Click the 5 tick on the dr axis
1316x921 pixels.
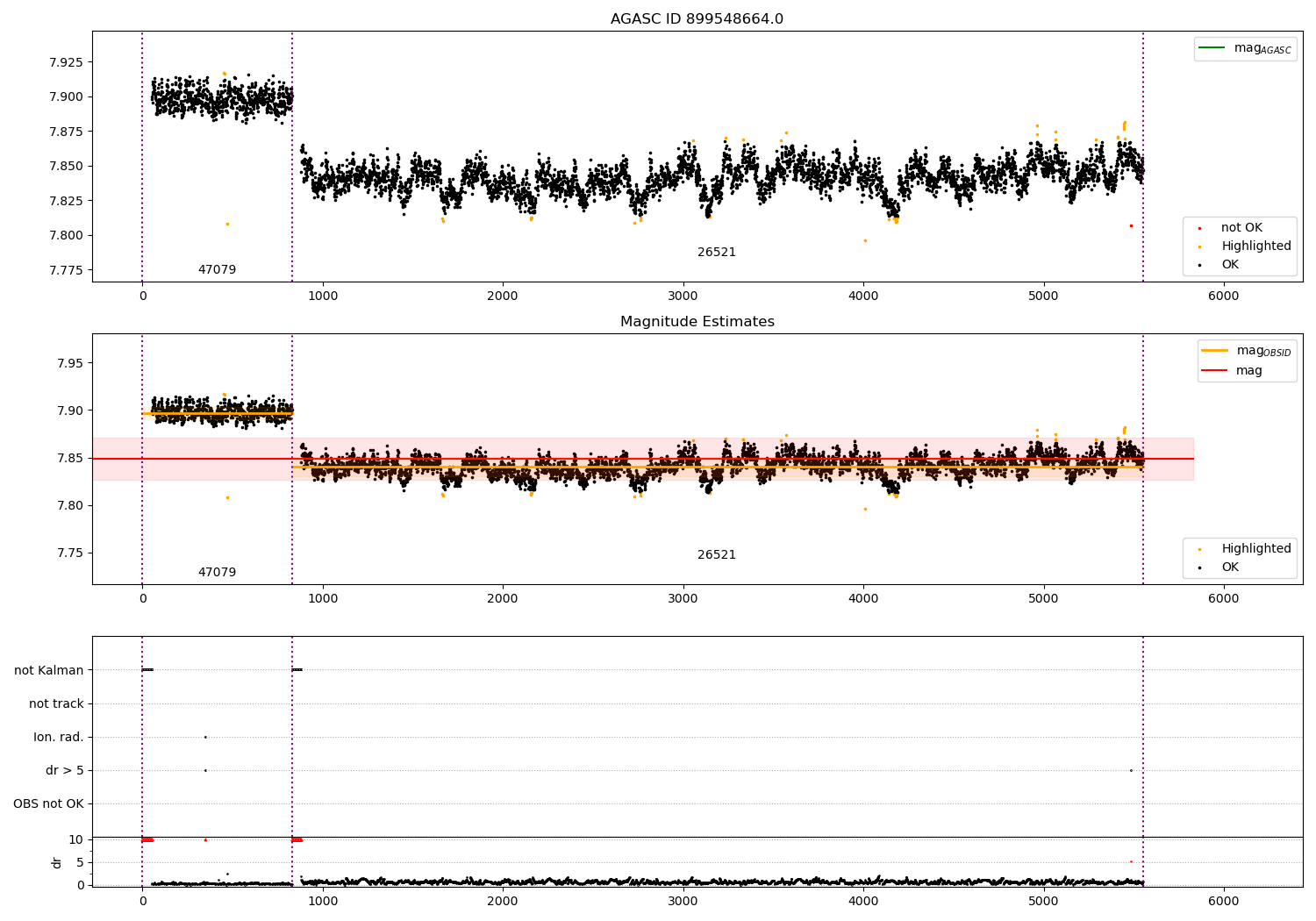[80, 862]
